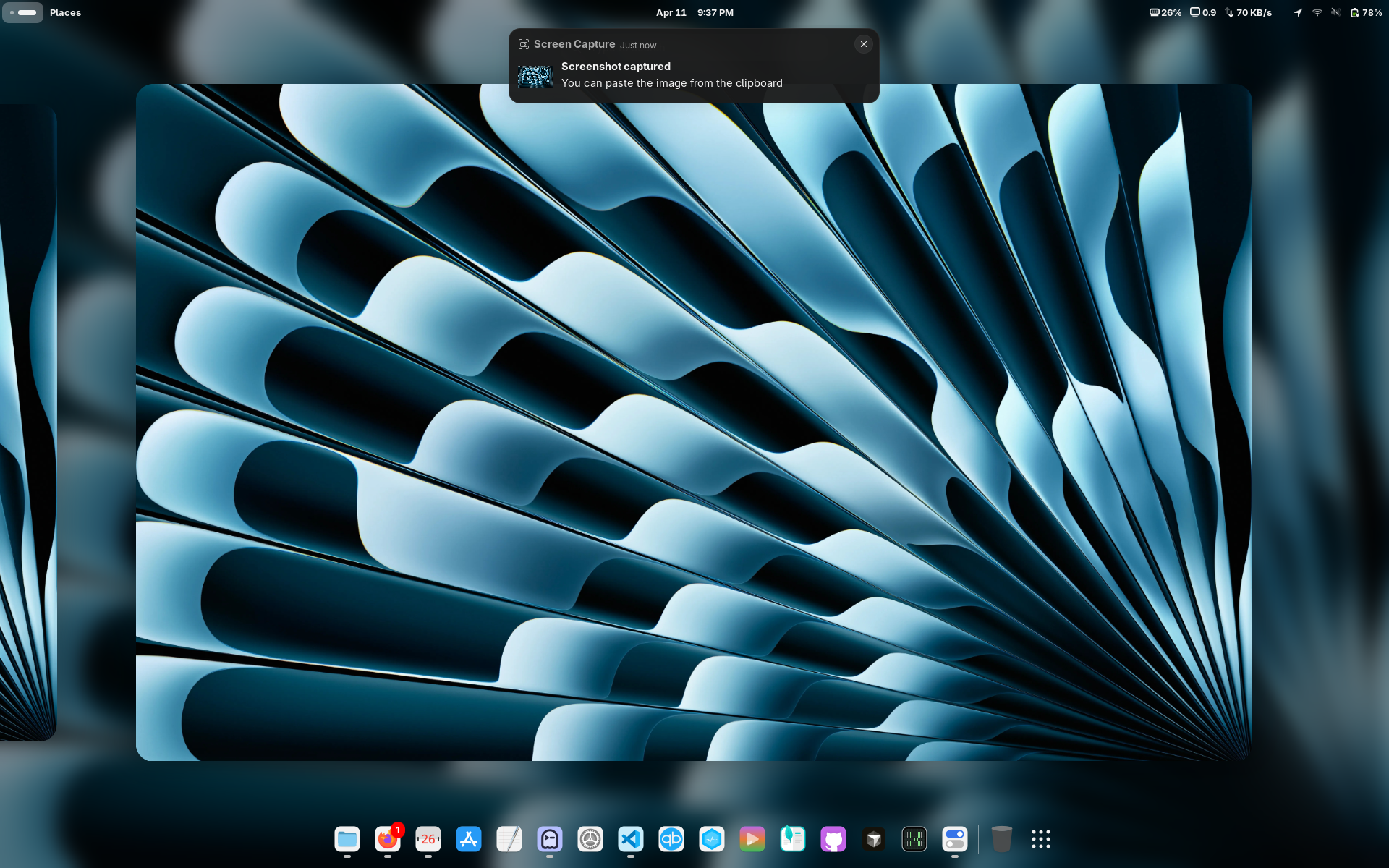Open the green matrix-style monitor app
The height and width of the screenshot is (868, 1389).
[x=914, y=839]
